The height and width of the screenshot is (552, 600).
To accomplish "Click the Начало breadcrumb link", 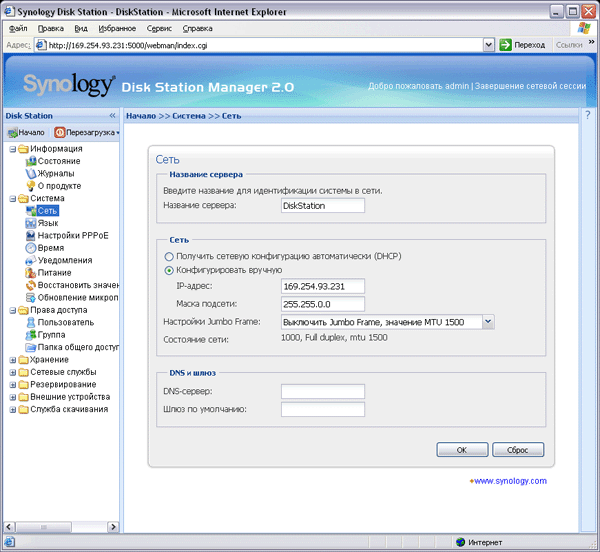I will pos(141,116).
